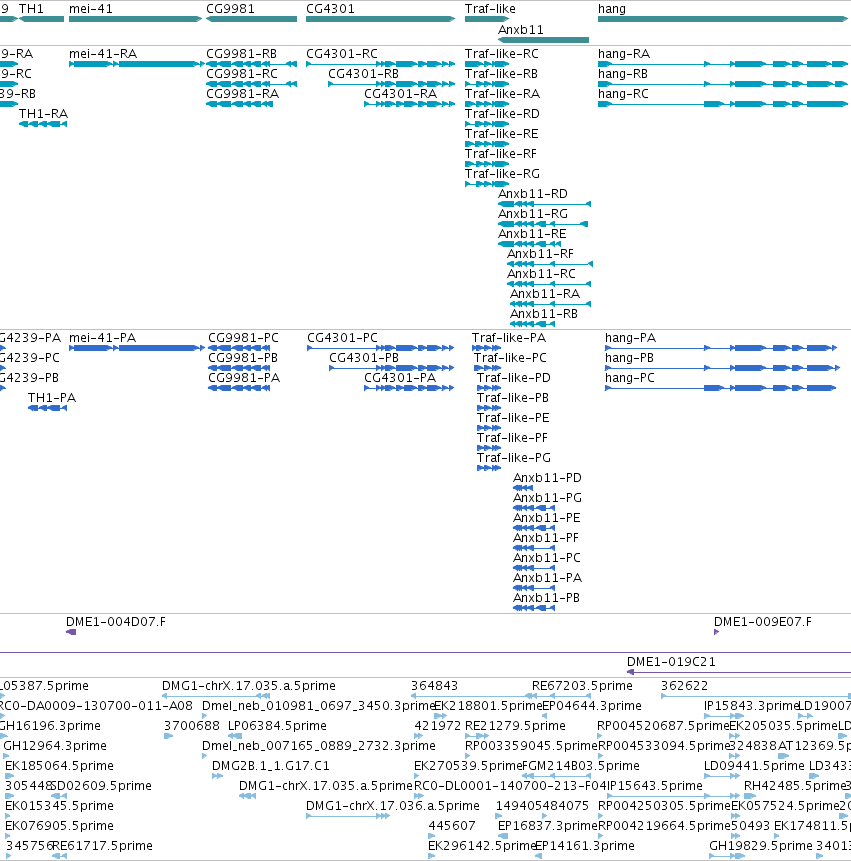Select transcript Traf-like-RD
The height and width of the screenshot is (861, 851).
point(487,124)
